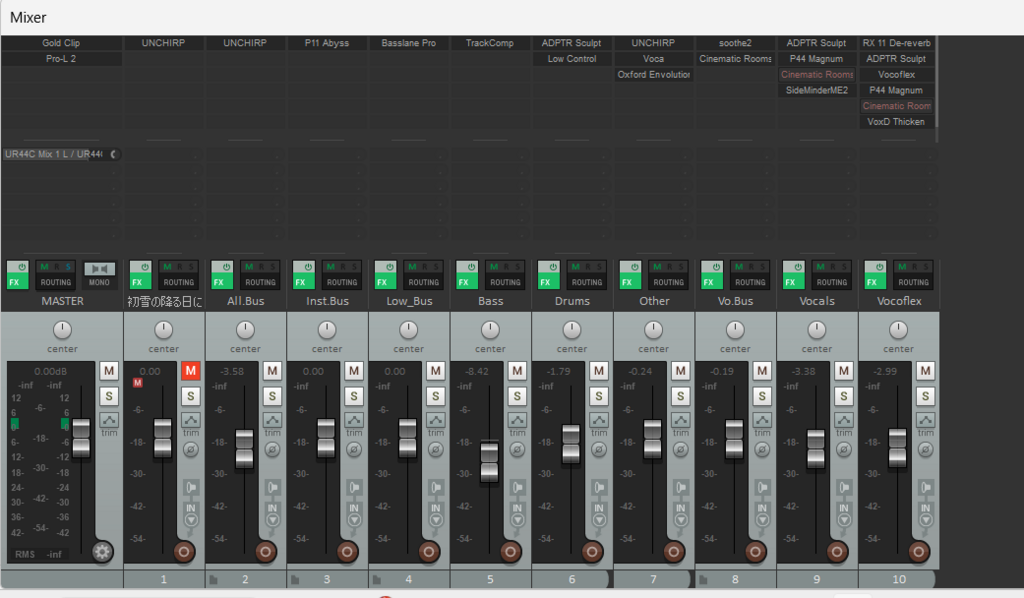Open the FX button on Bass track
Image resolution: width=1024 pixels, height=598 pixels.
click(463, 282)
